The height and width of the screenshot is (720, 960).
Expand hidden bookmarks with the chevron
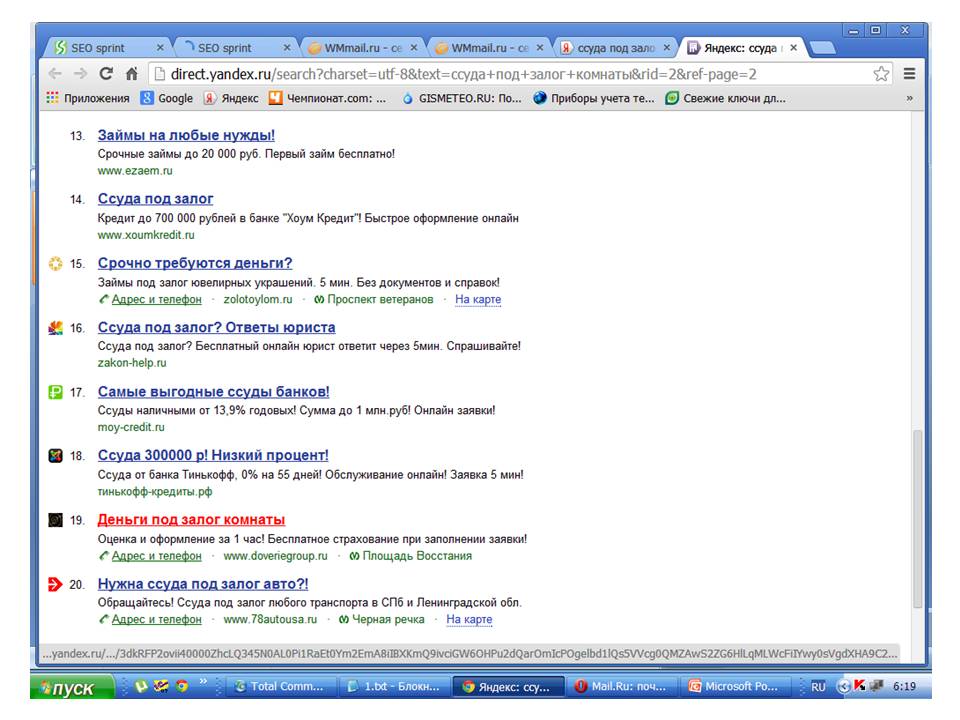909,98
